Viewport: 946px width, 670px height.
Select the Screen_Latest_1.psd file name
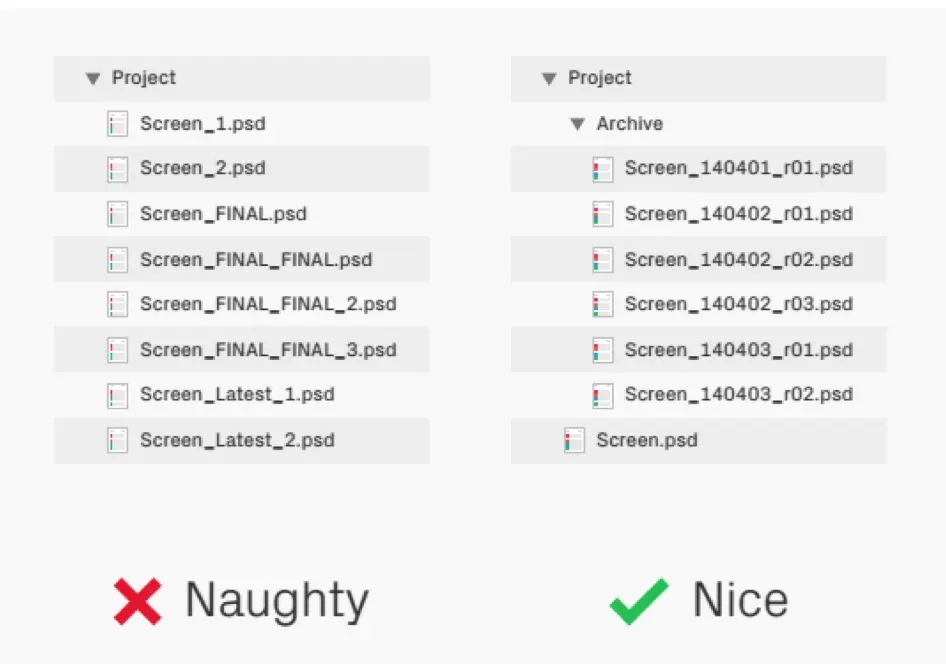click(237, 394)
